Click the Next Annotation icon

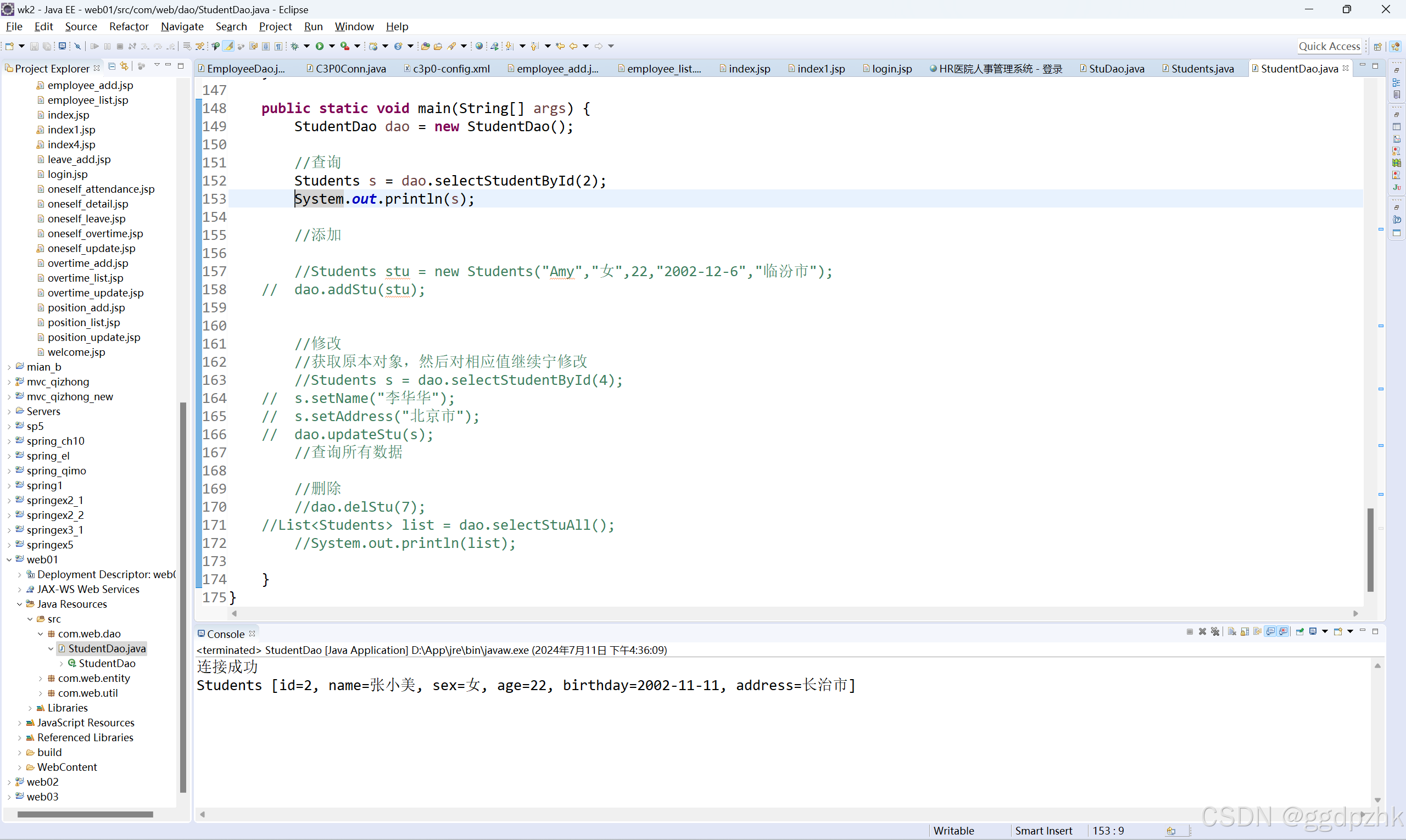[x=509, y=47]
